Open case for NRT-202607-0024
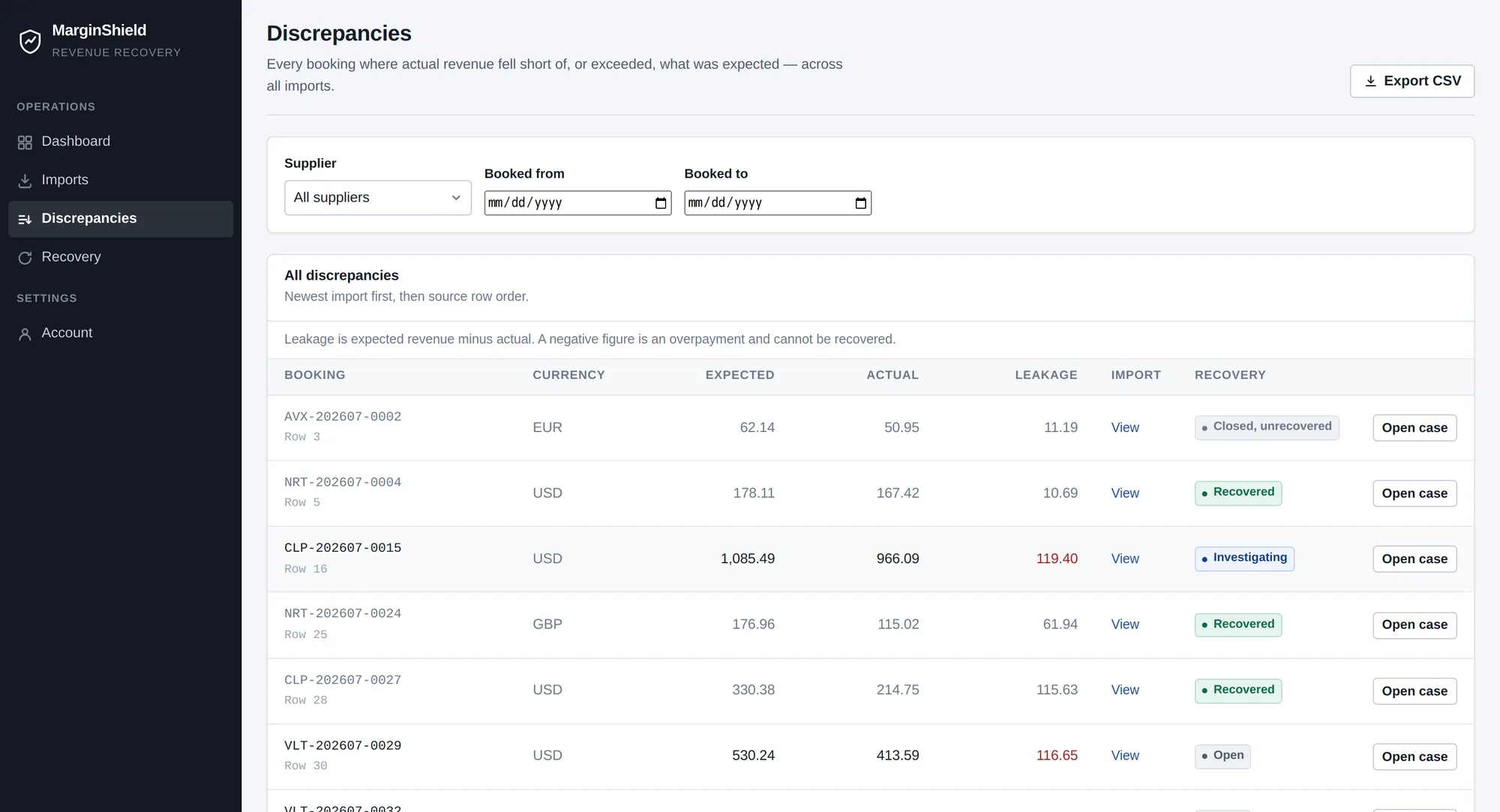 tap(1414, 625)
